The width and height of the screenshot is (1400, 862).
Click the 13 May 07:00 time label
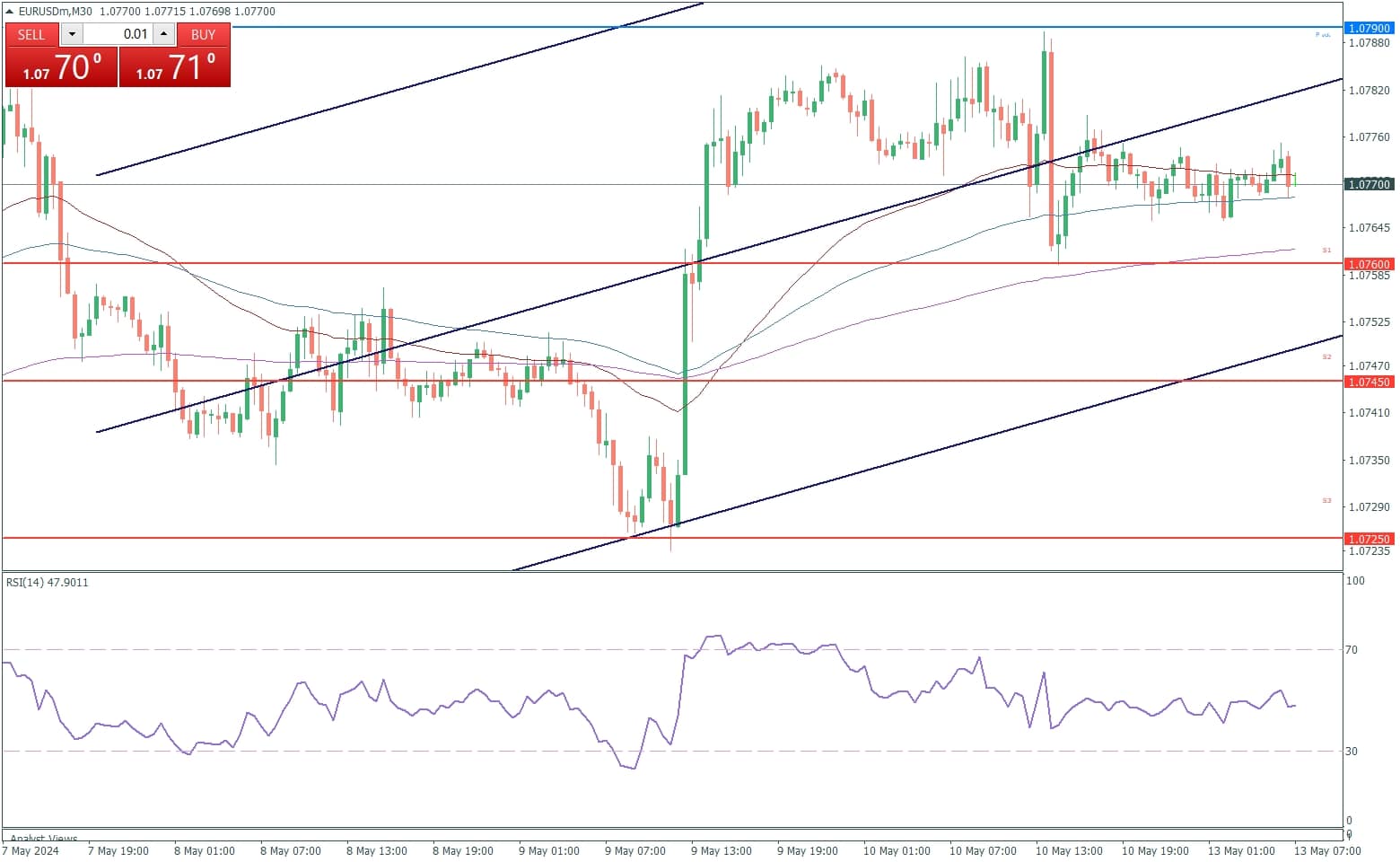pyautogui.click(x=1327, y=850)
